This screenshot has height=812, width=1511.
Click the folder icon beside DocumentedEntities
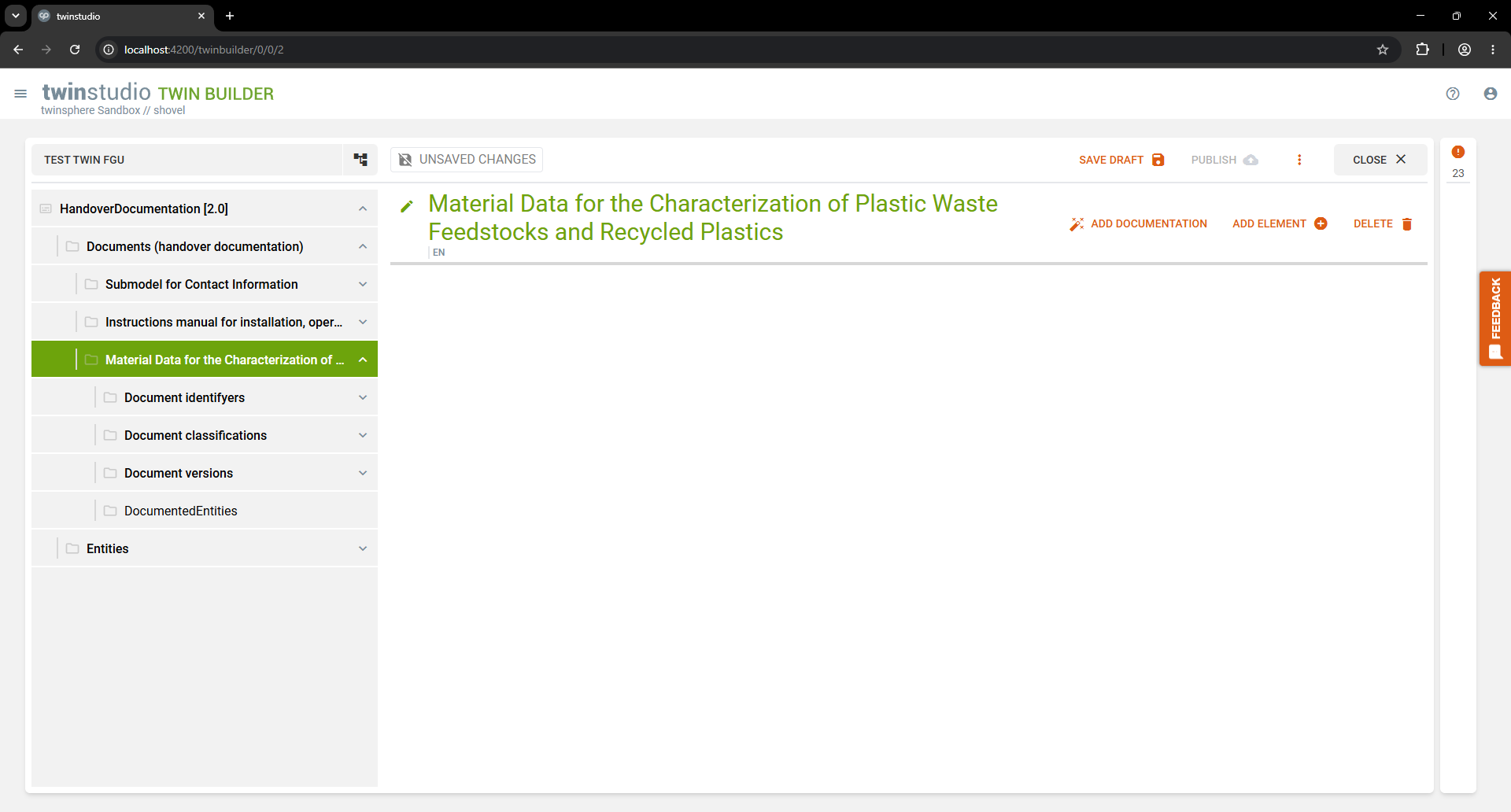110,511
